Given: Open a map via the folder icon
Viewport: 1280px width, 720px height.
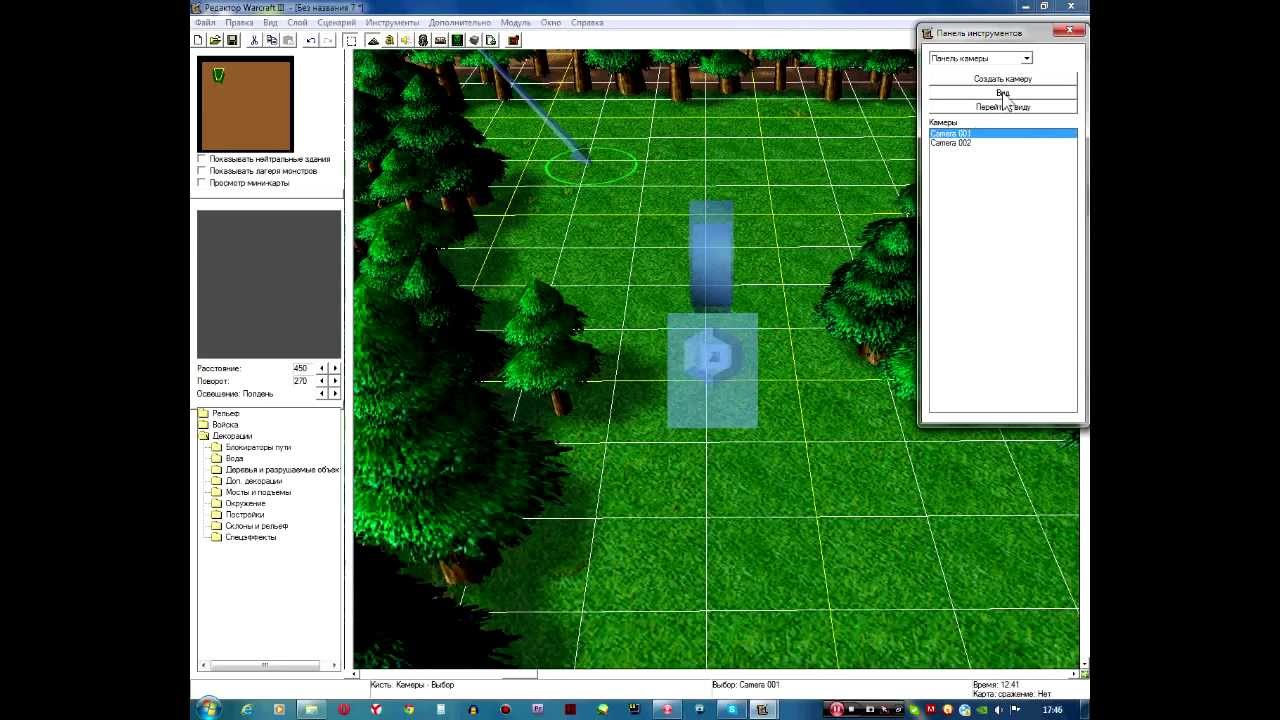Looking at the screenshot, I should [215, 40].
